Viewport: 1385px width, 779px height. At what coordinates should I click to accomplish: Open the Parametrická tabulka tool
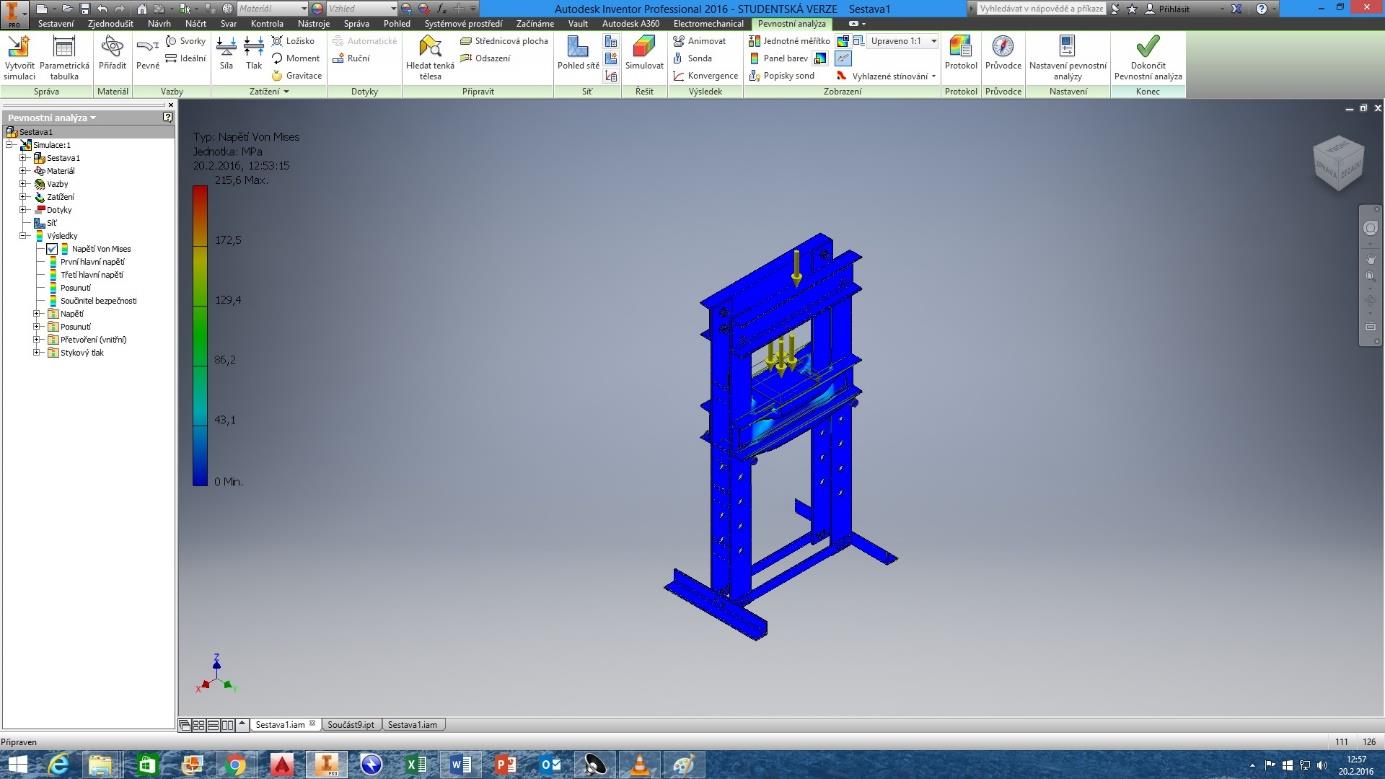coord(64,58)
